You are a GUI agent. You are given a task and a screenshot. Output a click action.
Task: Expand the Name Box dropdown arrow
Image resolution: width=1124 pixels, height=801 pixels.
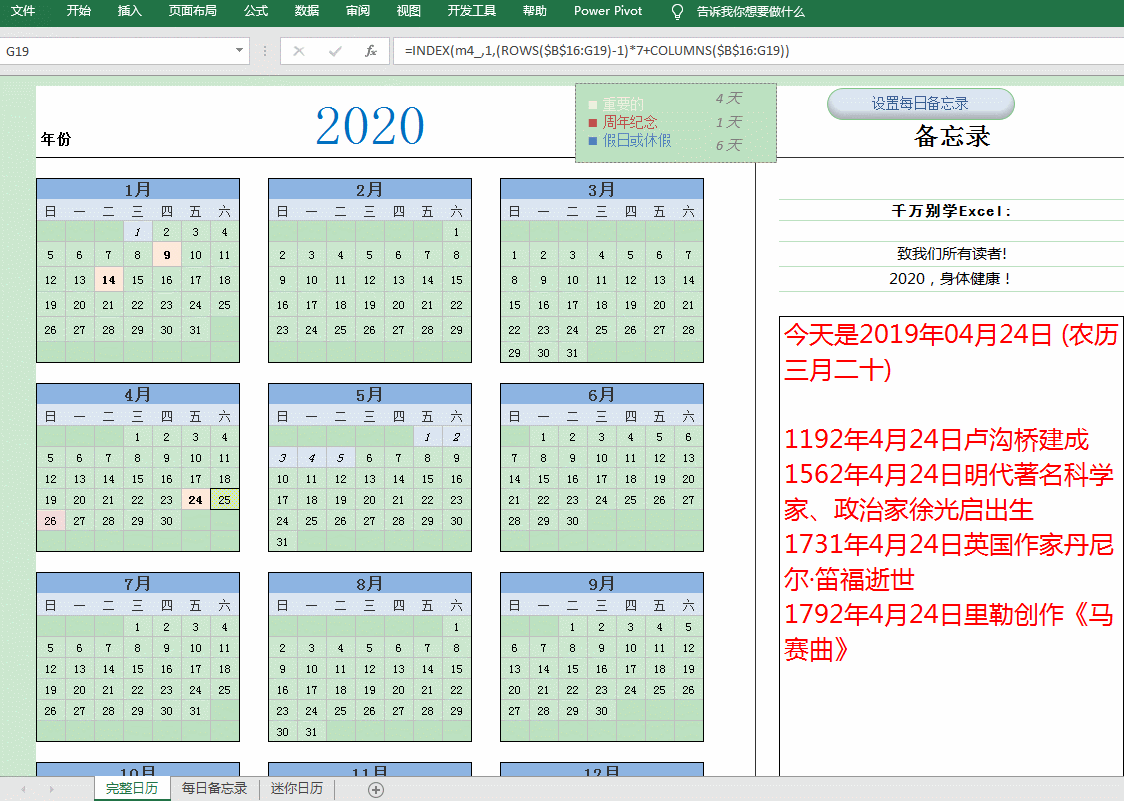point(239,51)
